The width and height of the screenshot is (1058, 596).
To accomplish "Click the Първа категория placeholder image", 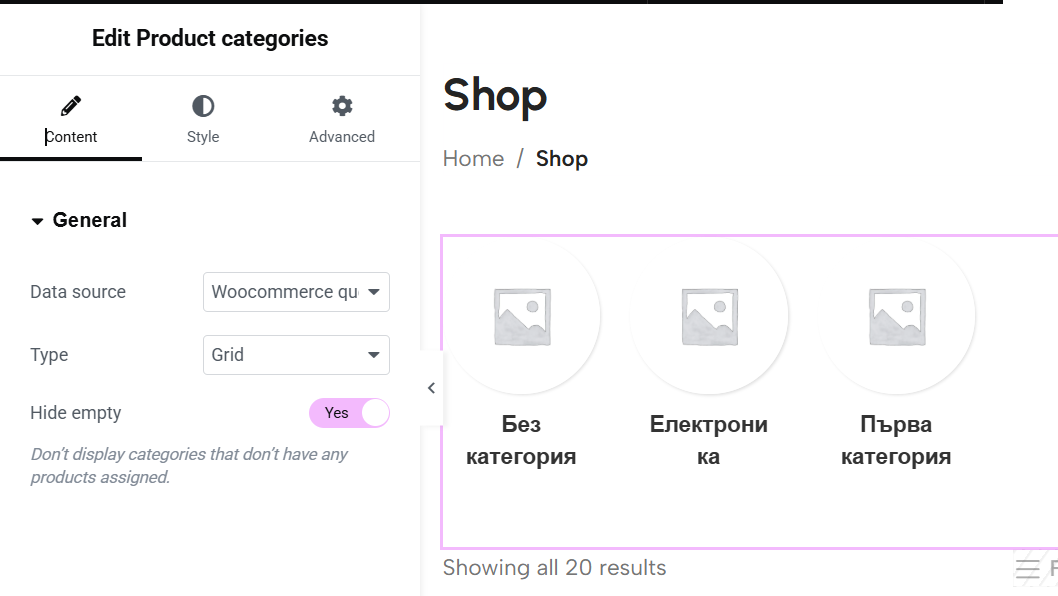I will click(897, 317).
